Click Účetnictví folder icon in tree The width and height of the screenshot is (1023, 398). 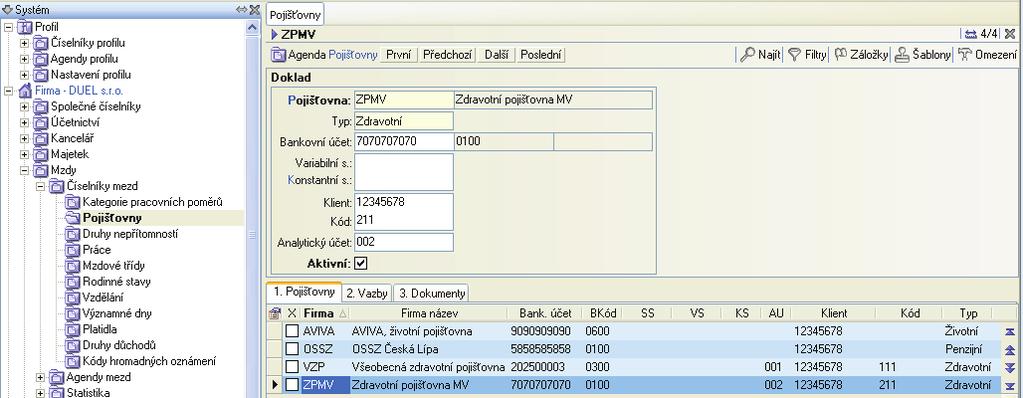41,122
